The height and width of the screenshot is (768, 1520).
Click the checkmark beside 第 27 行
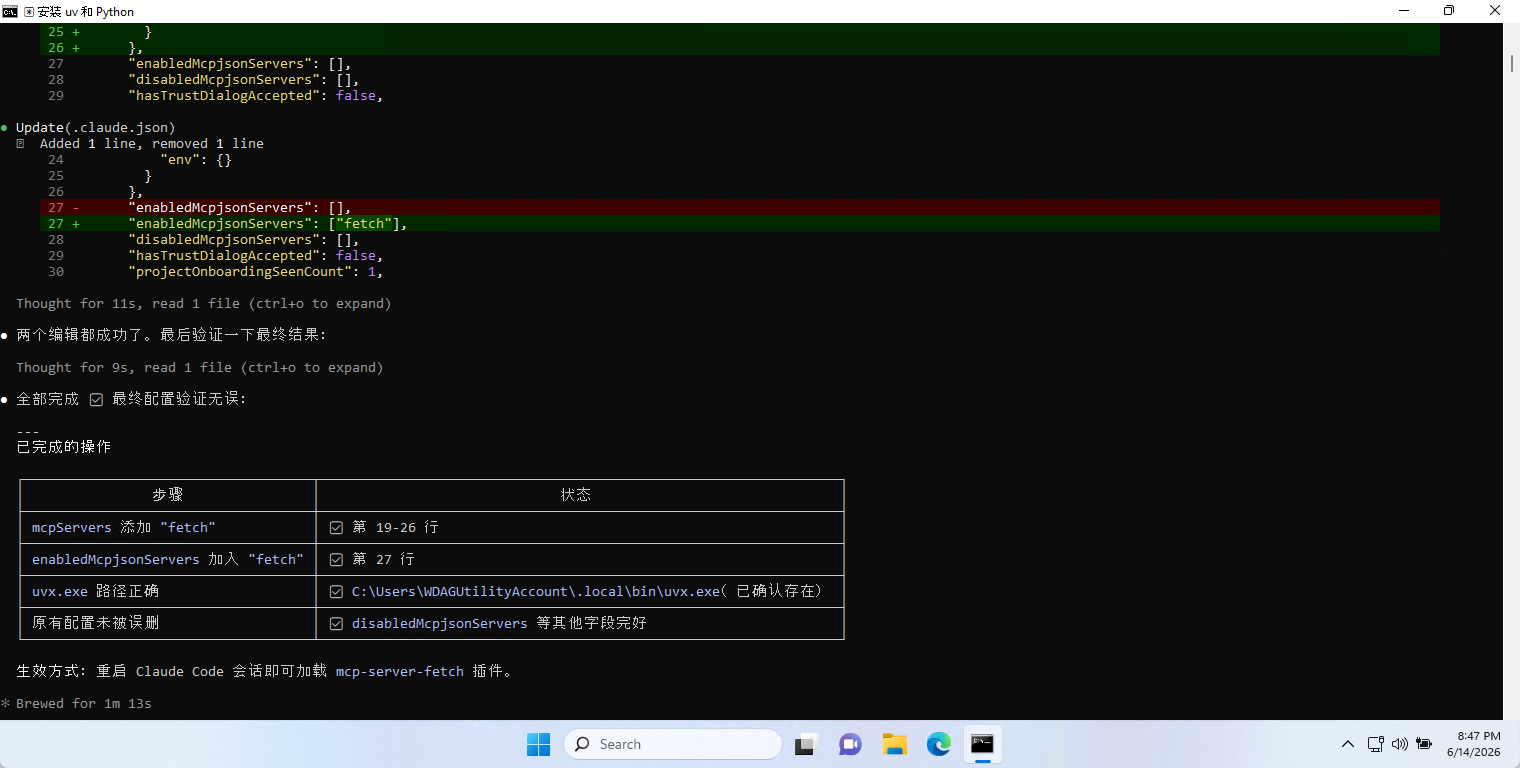[336, 559]
